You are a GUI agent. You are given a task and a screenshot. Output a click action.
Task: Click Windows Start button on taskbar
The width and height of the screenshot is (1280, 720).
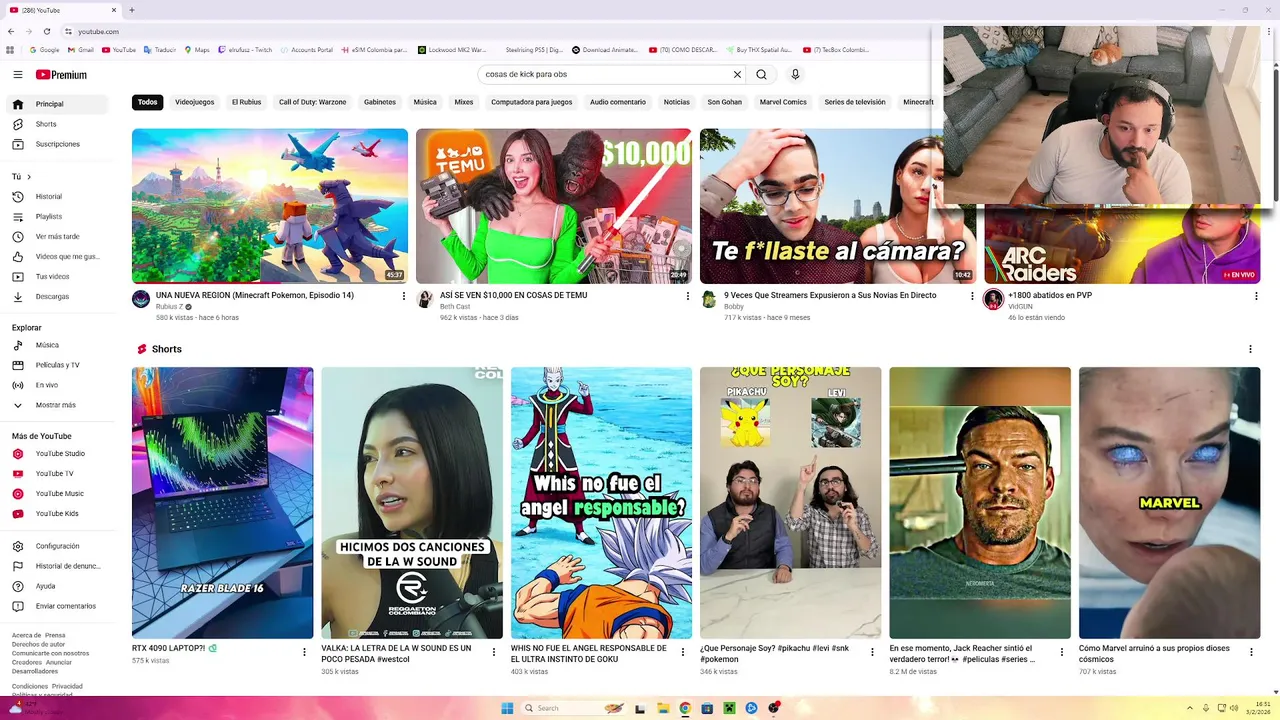click(x=507, y=708)
